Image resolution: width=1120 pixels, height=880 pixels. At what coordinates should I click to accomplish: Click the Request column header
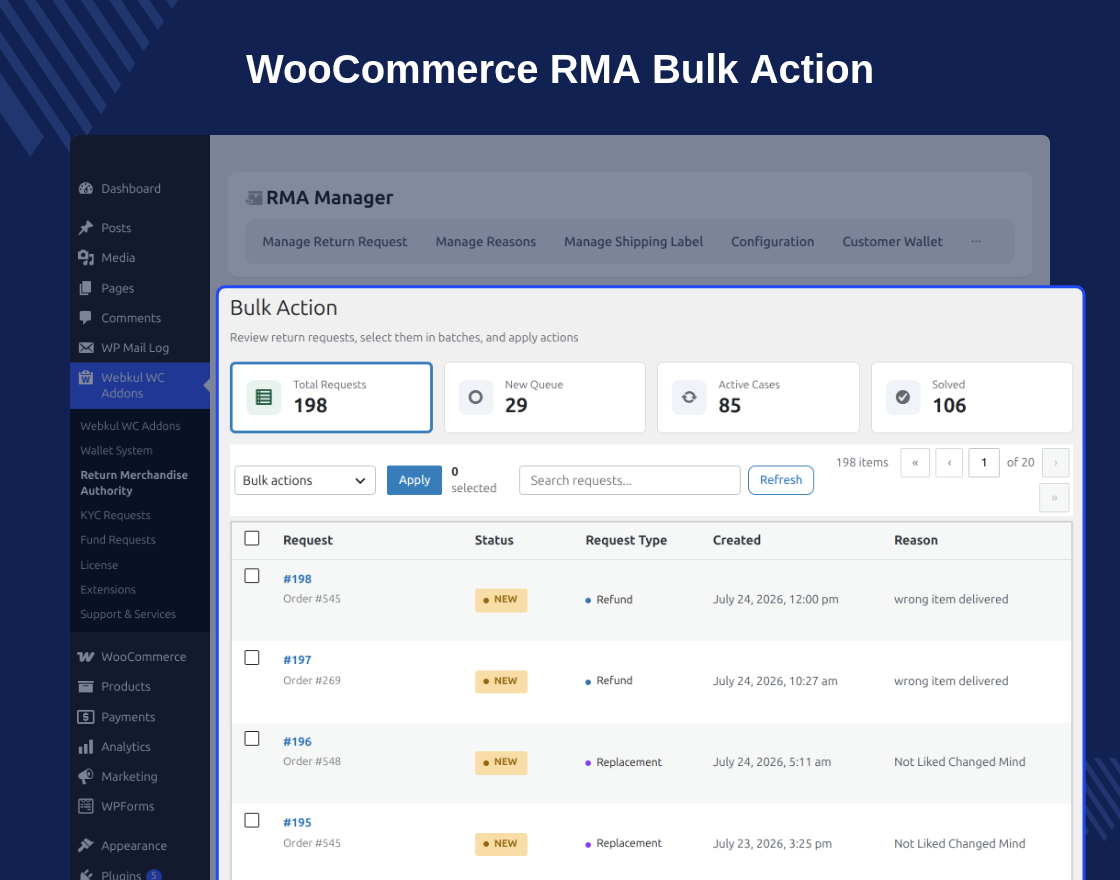pyautogui.click(x=308, y=540)
